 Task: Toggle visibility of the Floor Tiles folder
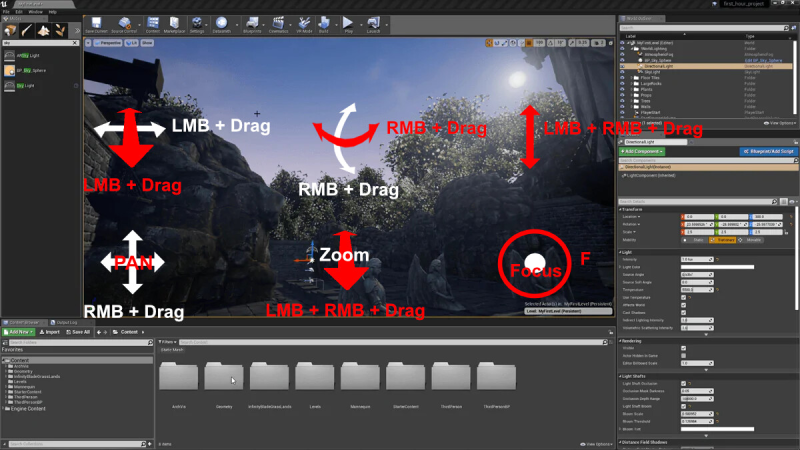(622, 78)
